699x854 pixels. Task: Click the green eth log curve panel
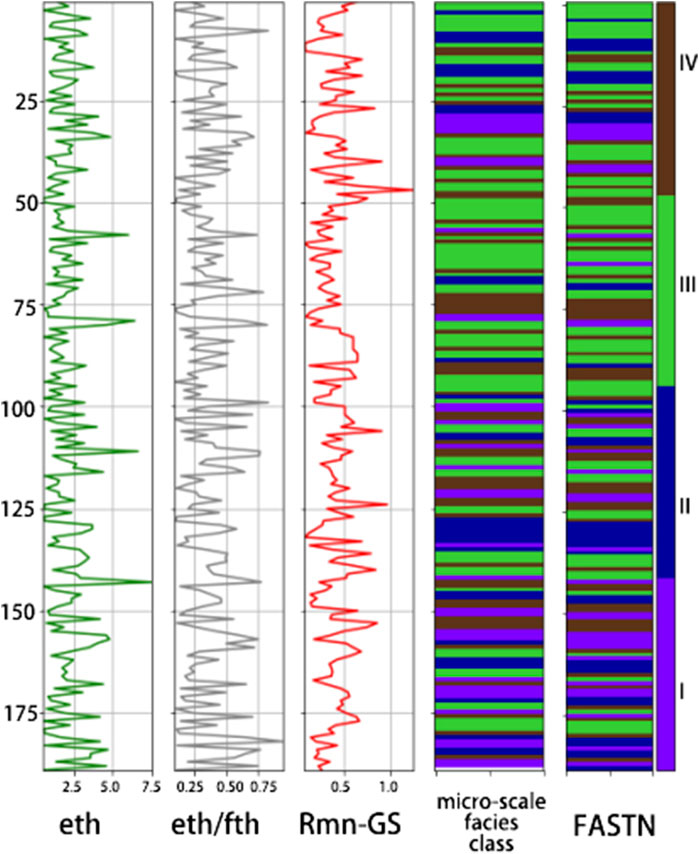(98, 386)
